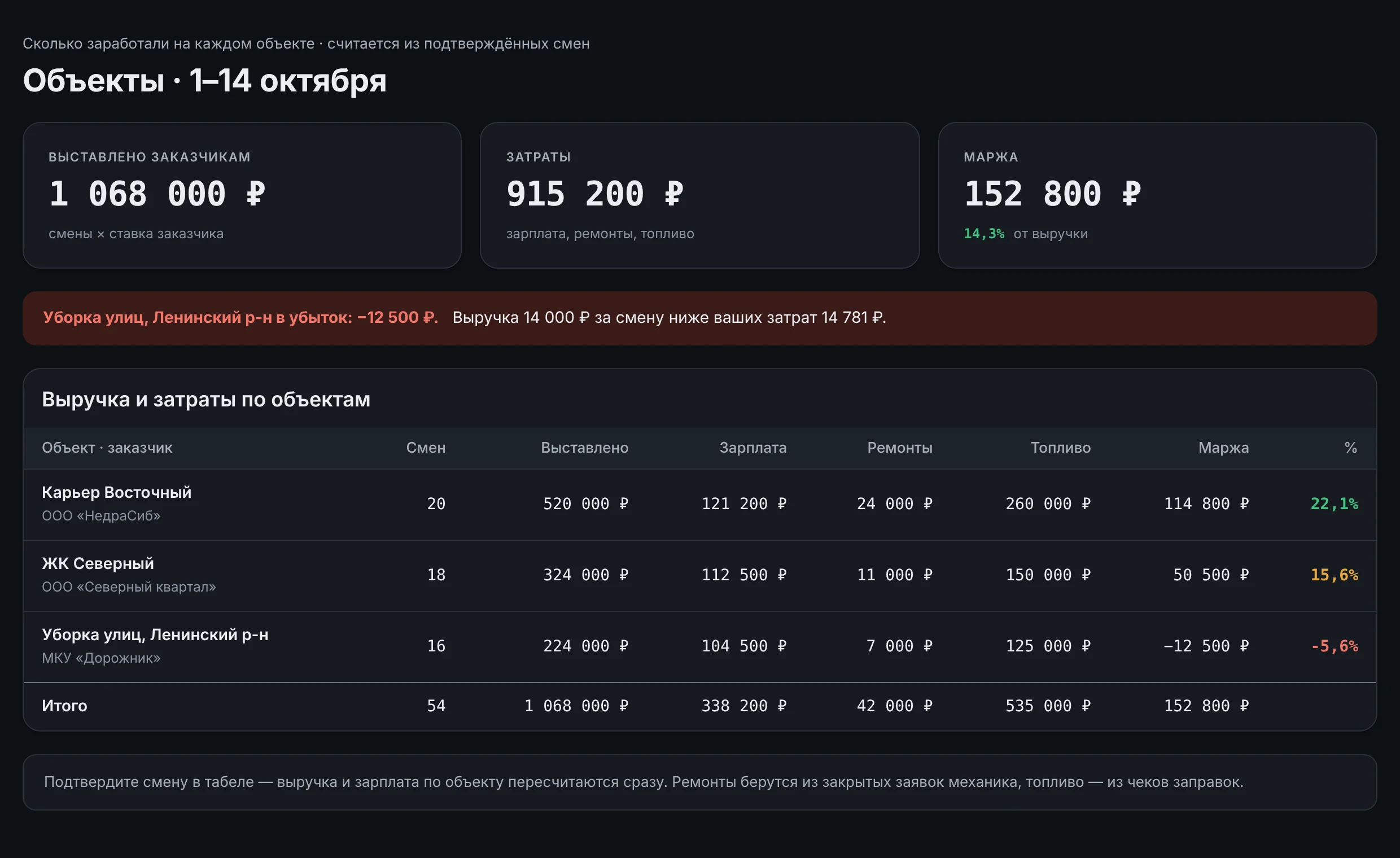Click the customer 'МКУ «Дорожник»'

(x=101, y=658)
